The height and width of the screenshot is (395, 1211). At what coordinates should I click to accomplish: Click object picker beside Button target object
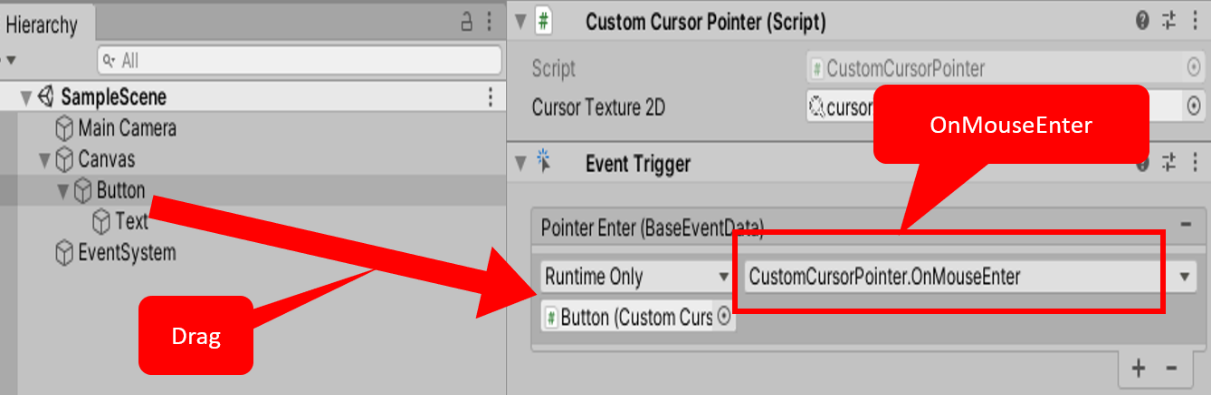pyautogui.click(x=724, y=318)
